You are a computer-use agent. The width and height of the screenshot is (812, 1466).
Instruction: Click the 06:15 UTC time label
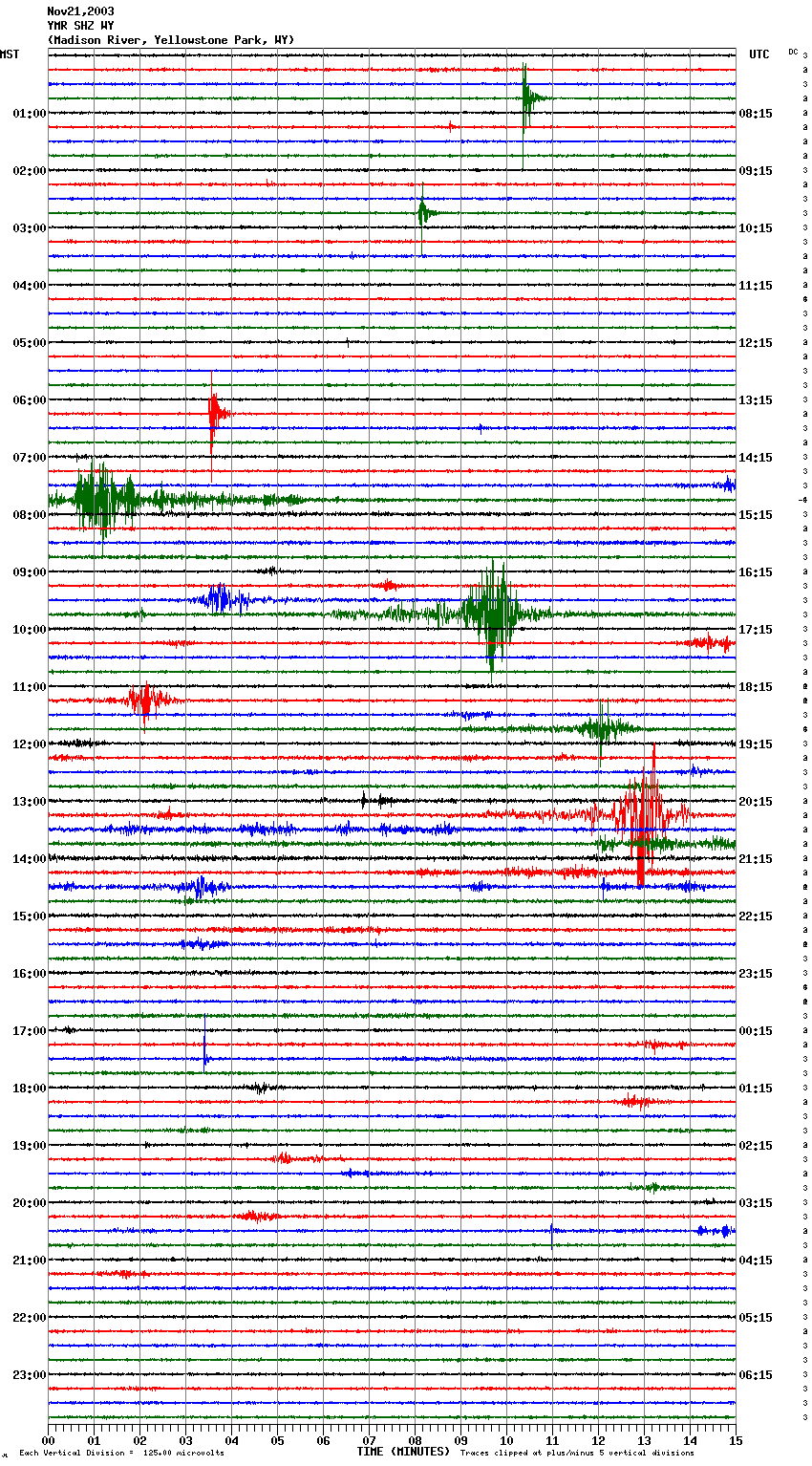(x=756, y=1375)
